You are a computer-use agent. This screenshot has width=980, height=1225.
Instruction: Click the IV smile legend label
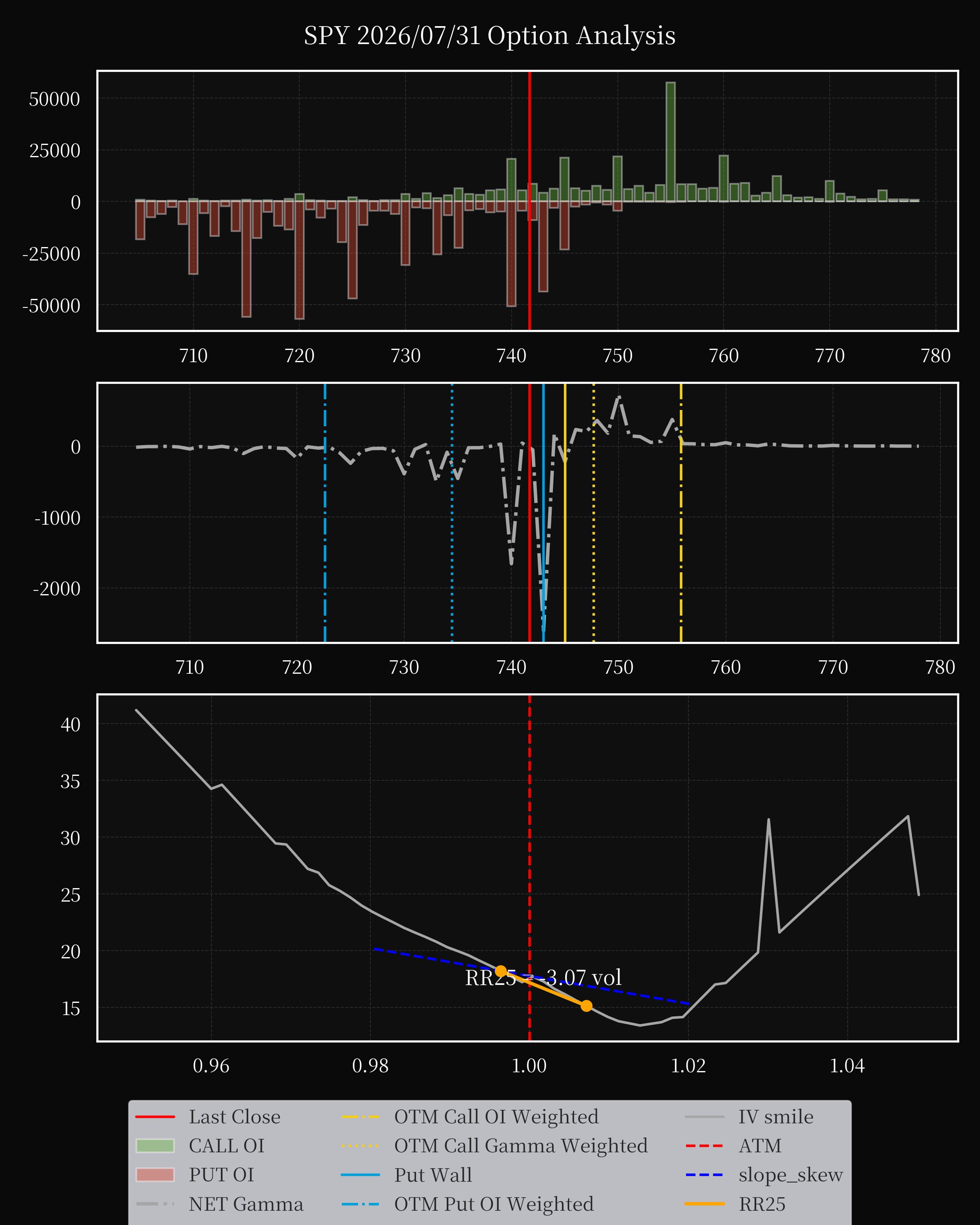776,1117
